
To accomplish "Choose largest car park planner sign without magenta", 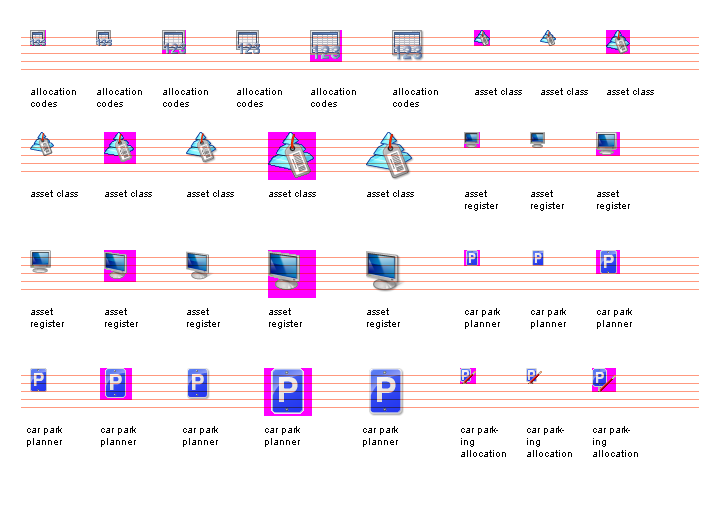I will coord(385,391).
